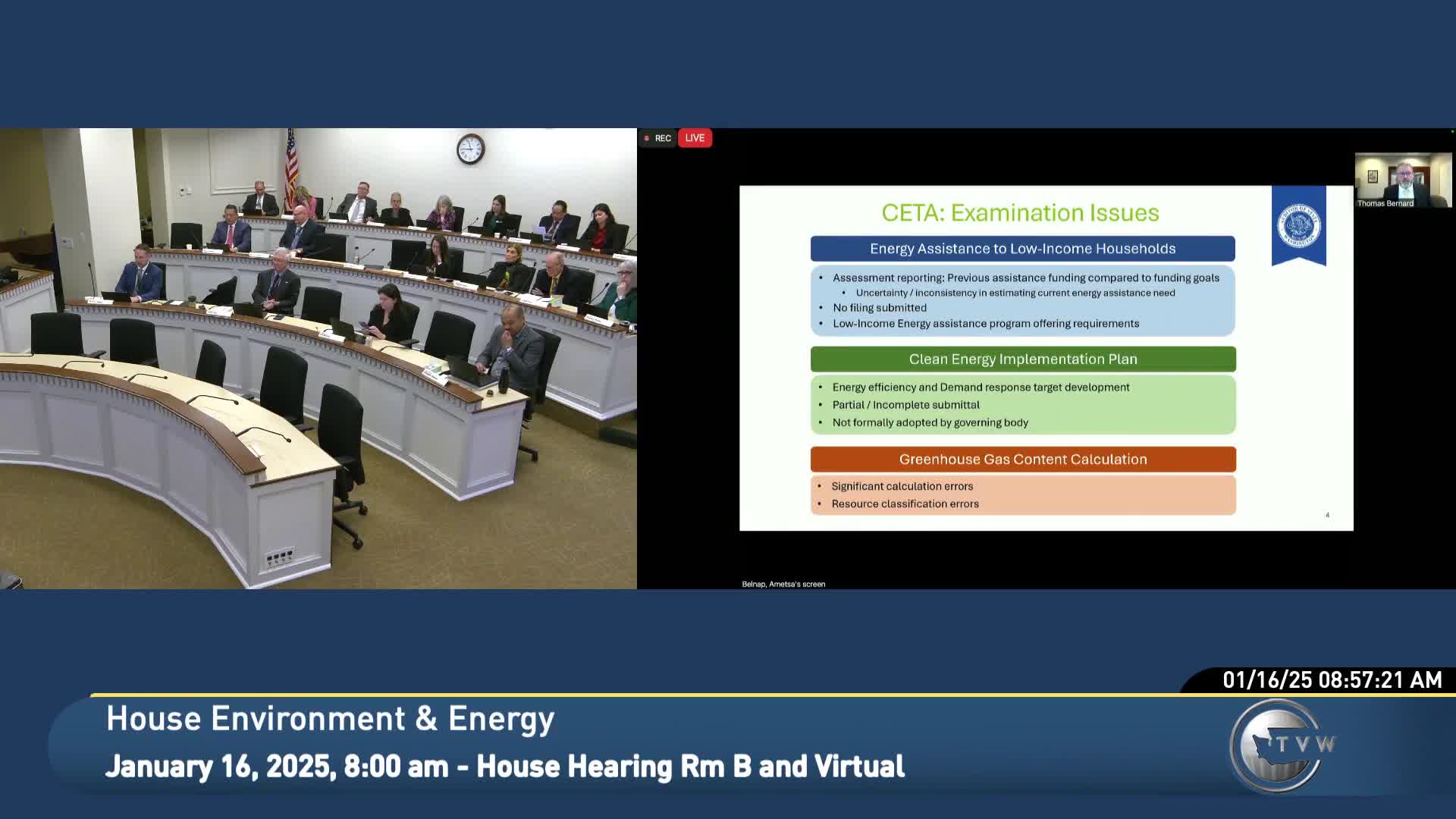Click the House Environment & Energy banner text
The width and height of the screenshot is (1456, 819).
(330, 718)
